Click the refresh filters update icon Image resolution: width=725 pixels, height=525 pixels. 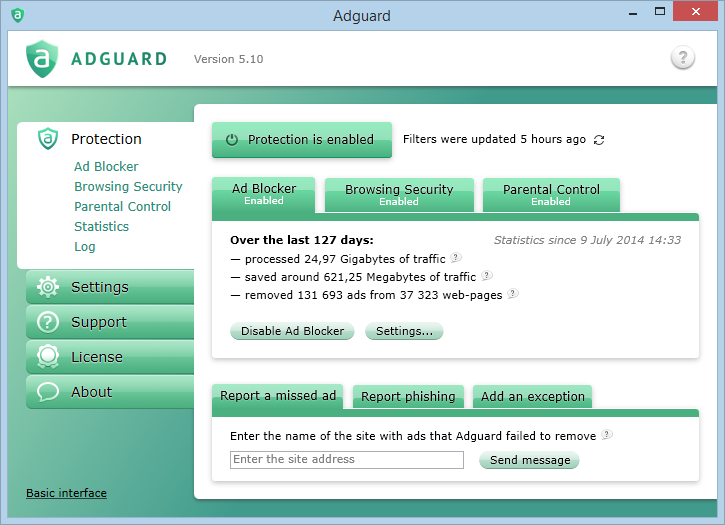[599, 140]
